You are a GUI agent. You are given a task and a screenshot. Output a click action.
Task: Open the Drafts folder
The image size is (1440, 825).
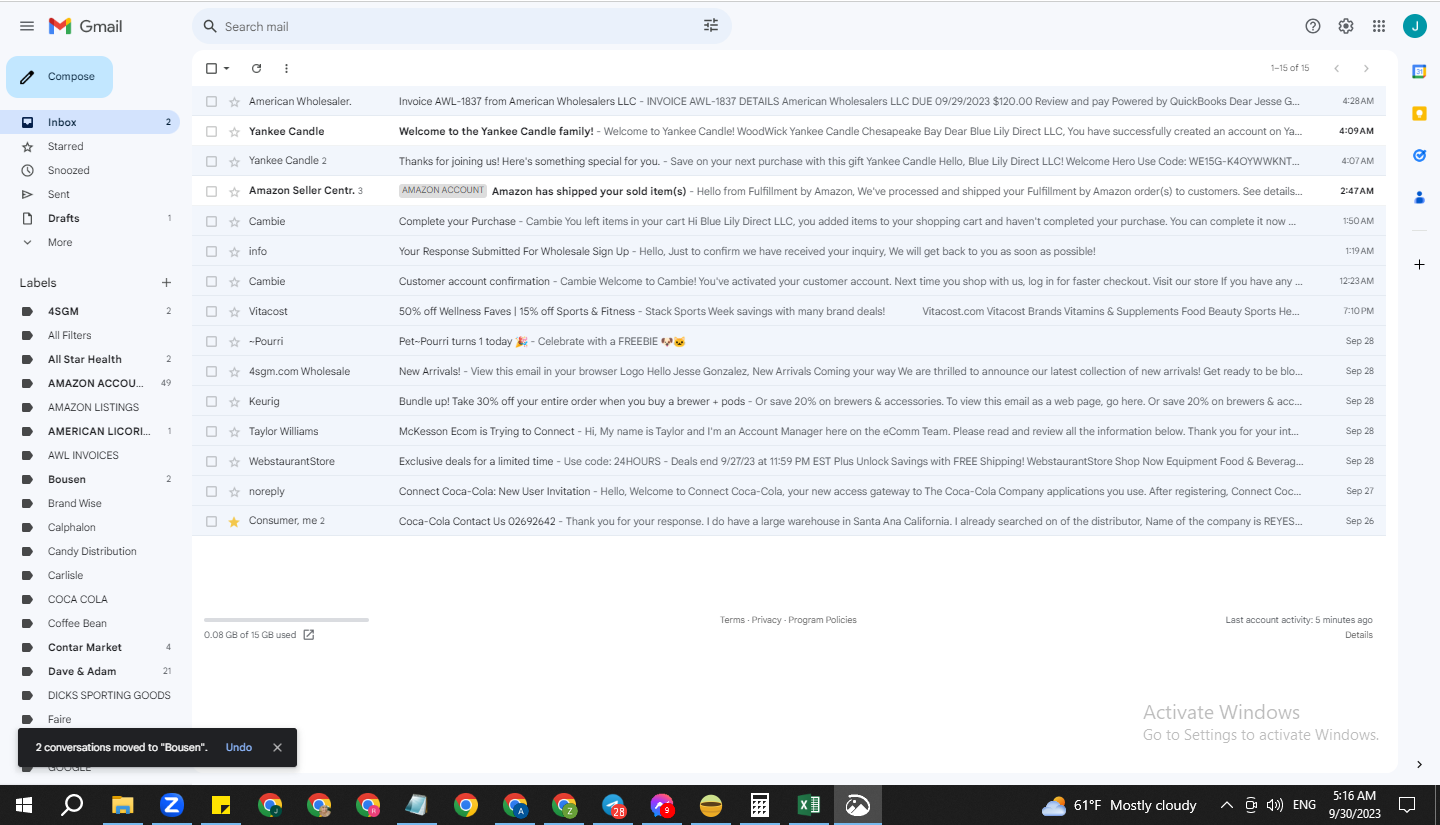coord(90,218)
